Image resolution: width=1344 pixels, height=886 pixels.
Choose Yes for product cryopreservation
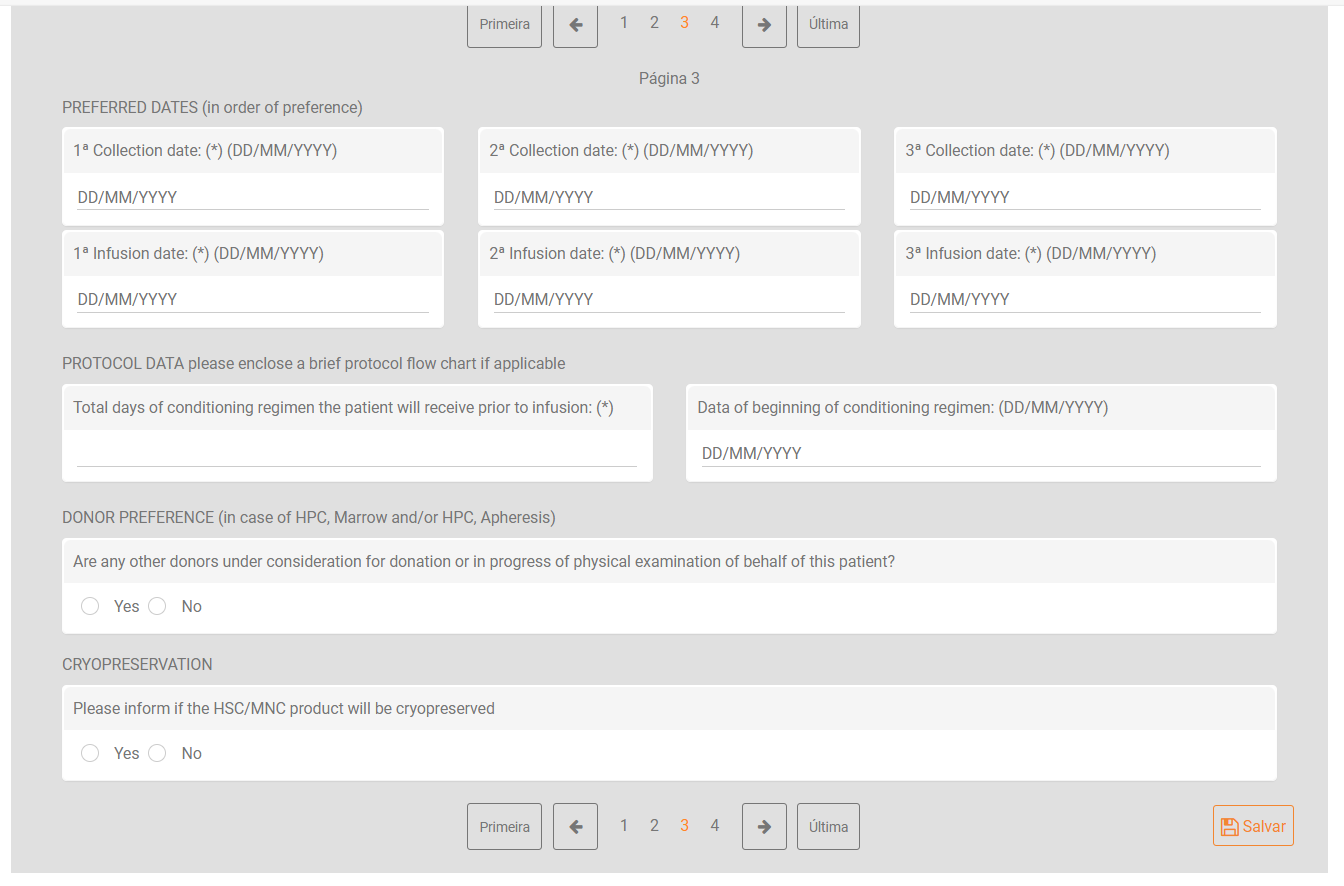click(90, 754)
